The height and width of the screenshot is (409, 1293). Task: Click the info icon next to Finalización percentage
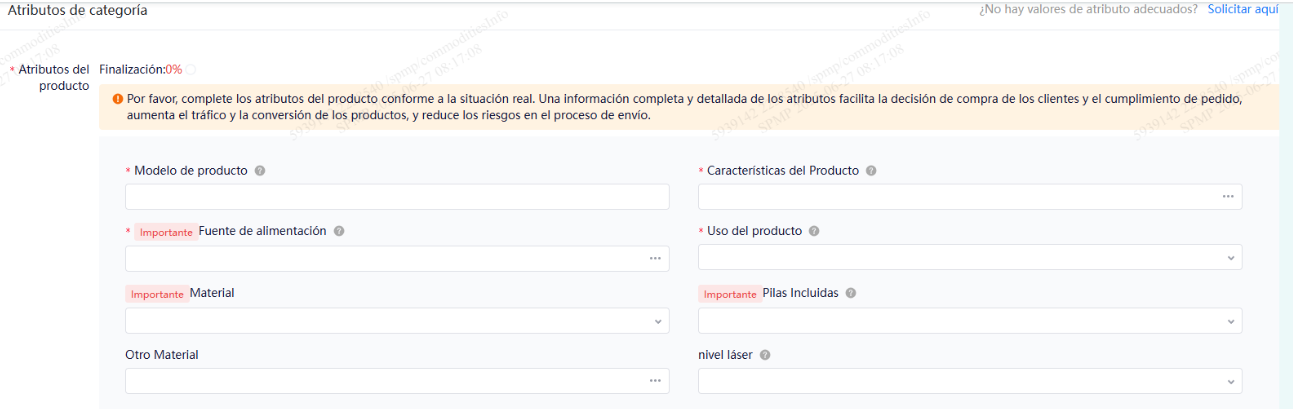click(191, 70)
